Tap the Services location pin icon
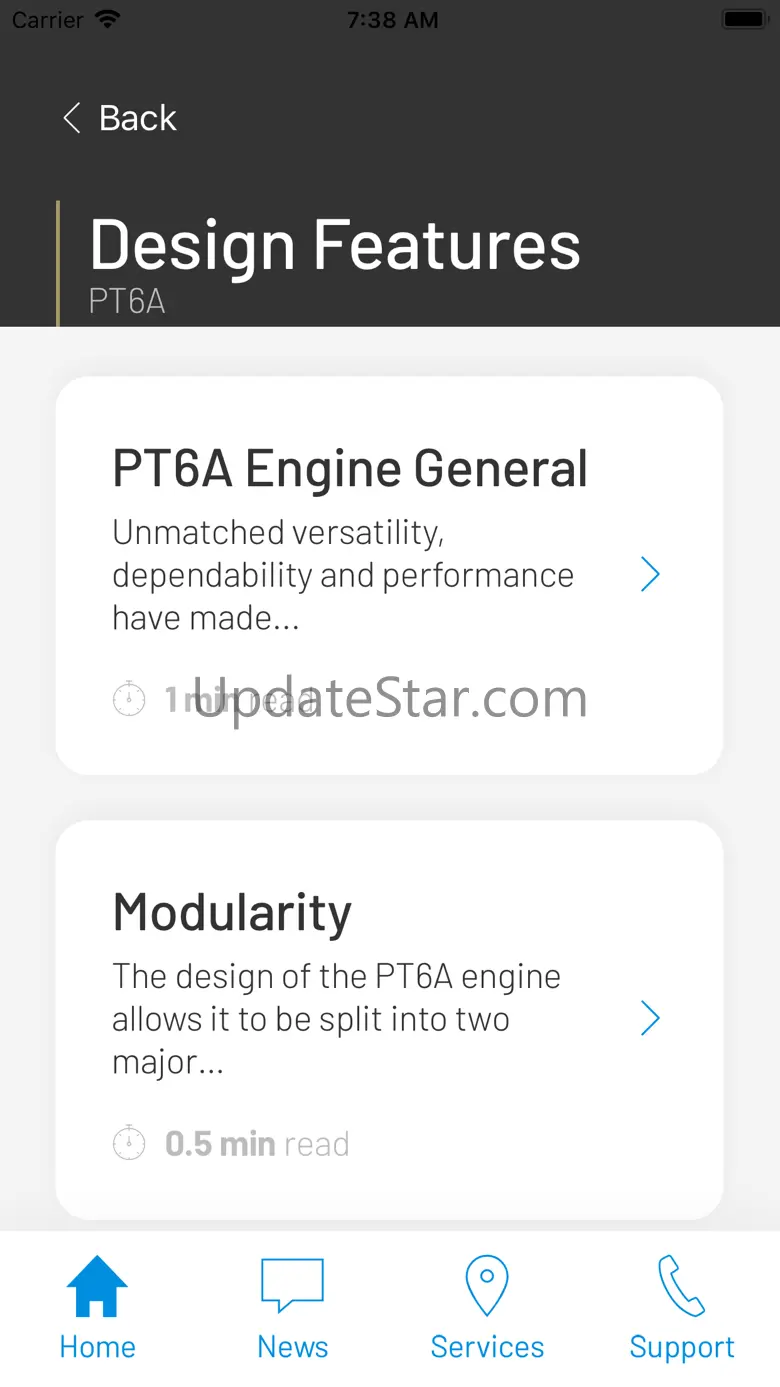 (x=487, y=1286)
